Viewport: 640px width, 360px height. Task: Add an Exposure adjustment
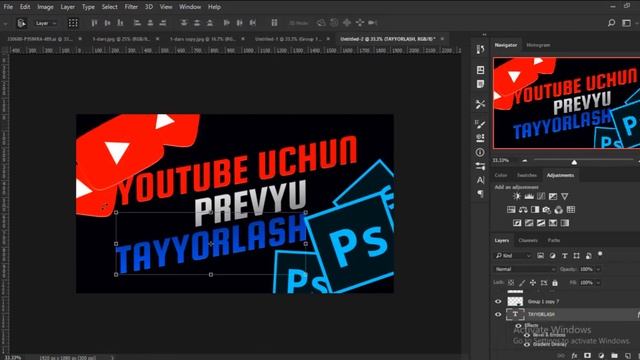click(553, 196)
